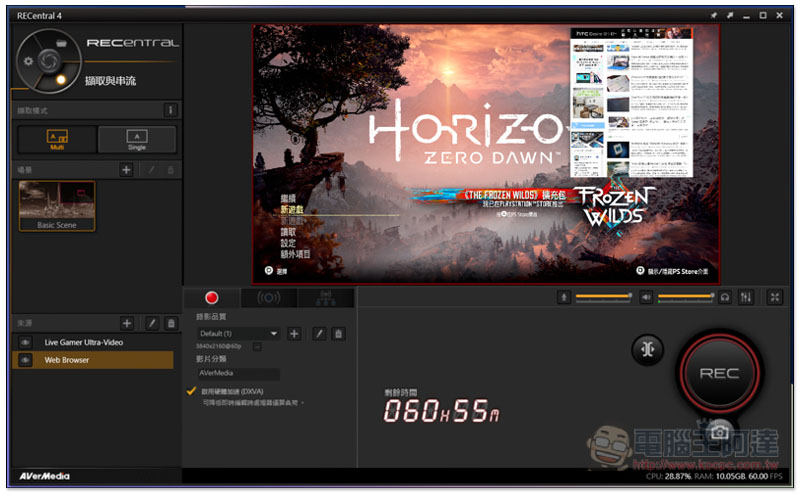Toggle visibility of Live Gamer Ultra-Video source
Viewport: 800px width, 494px height.
coord(25,342)
